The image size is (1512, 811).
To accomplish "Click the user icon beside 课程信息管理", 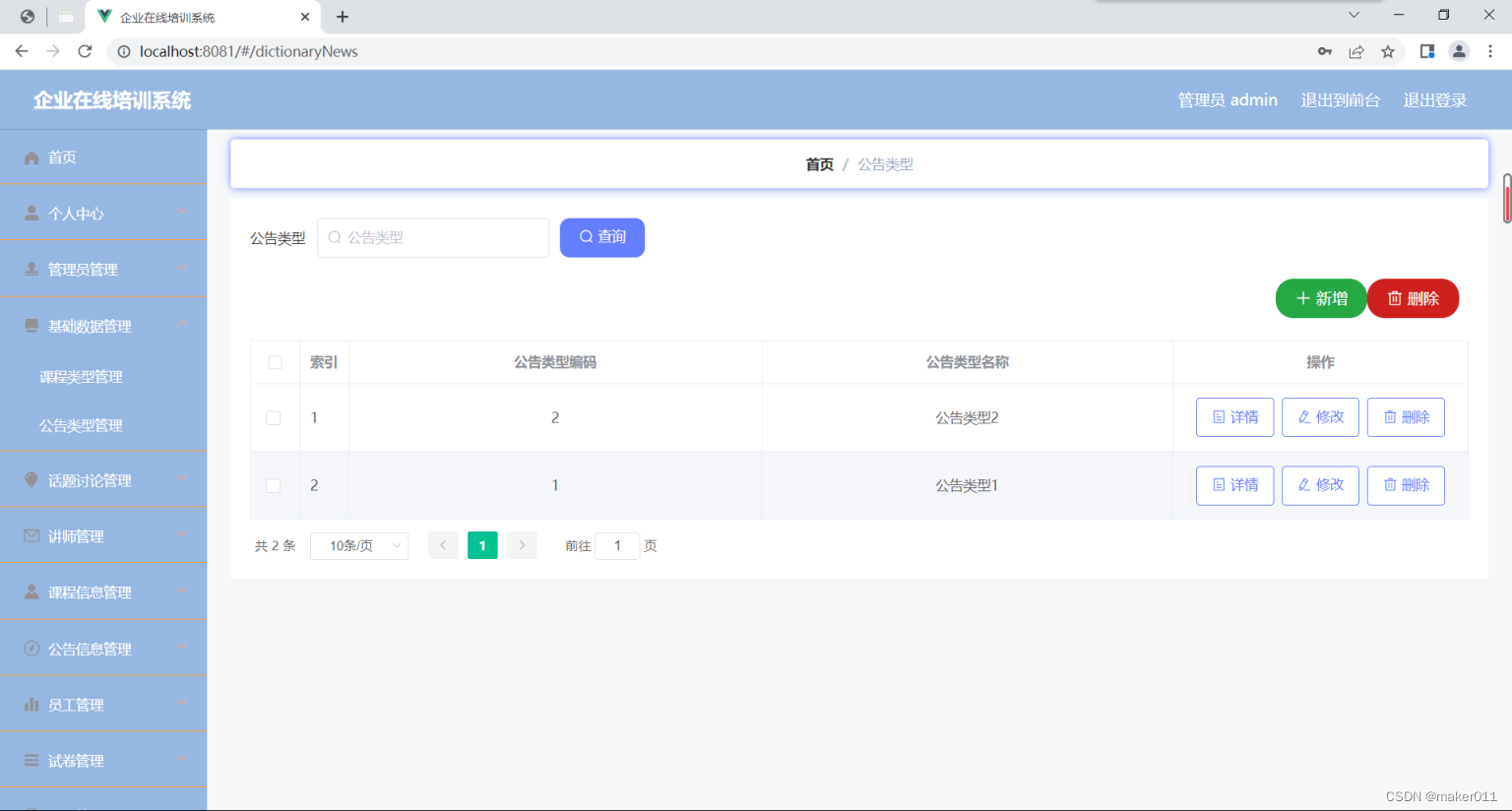I will tap(31, 592).
